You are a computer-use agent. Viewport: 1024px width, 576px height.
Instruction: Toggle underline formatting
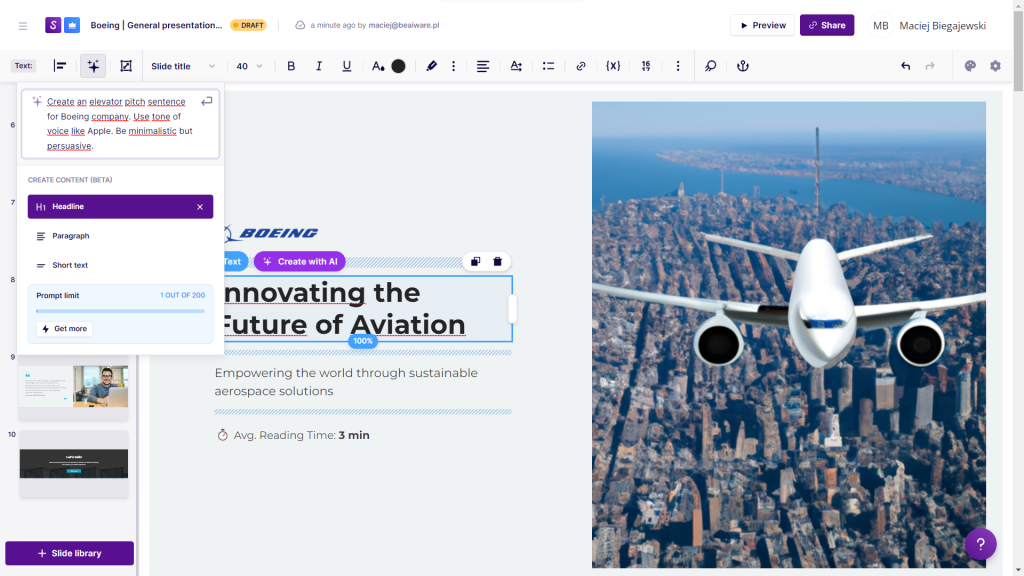pos(347,66)
